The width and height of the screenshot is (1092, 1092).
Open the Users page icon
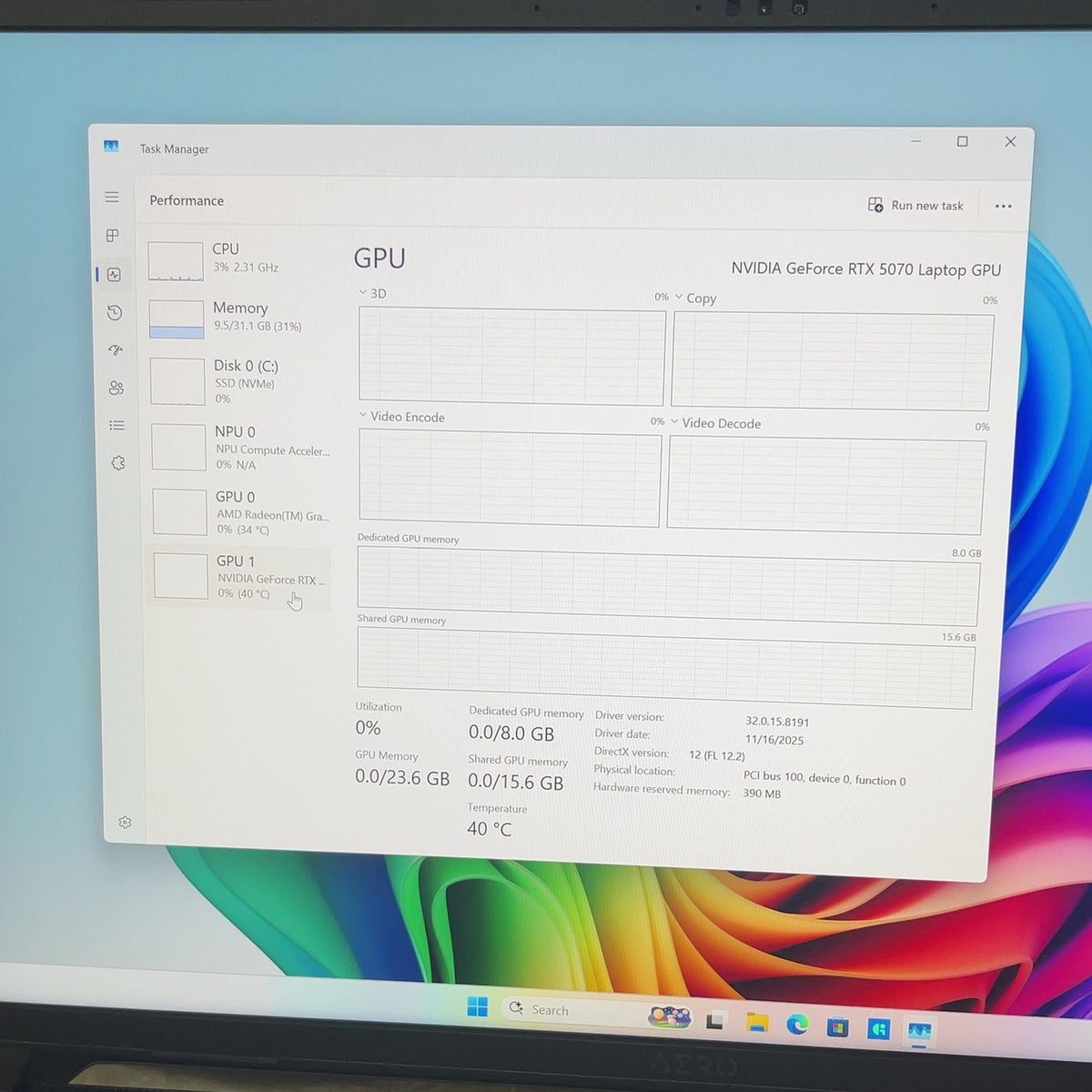tap(116, 388)
